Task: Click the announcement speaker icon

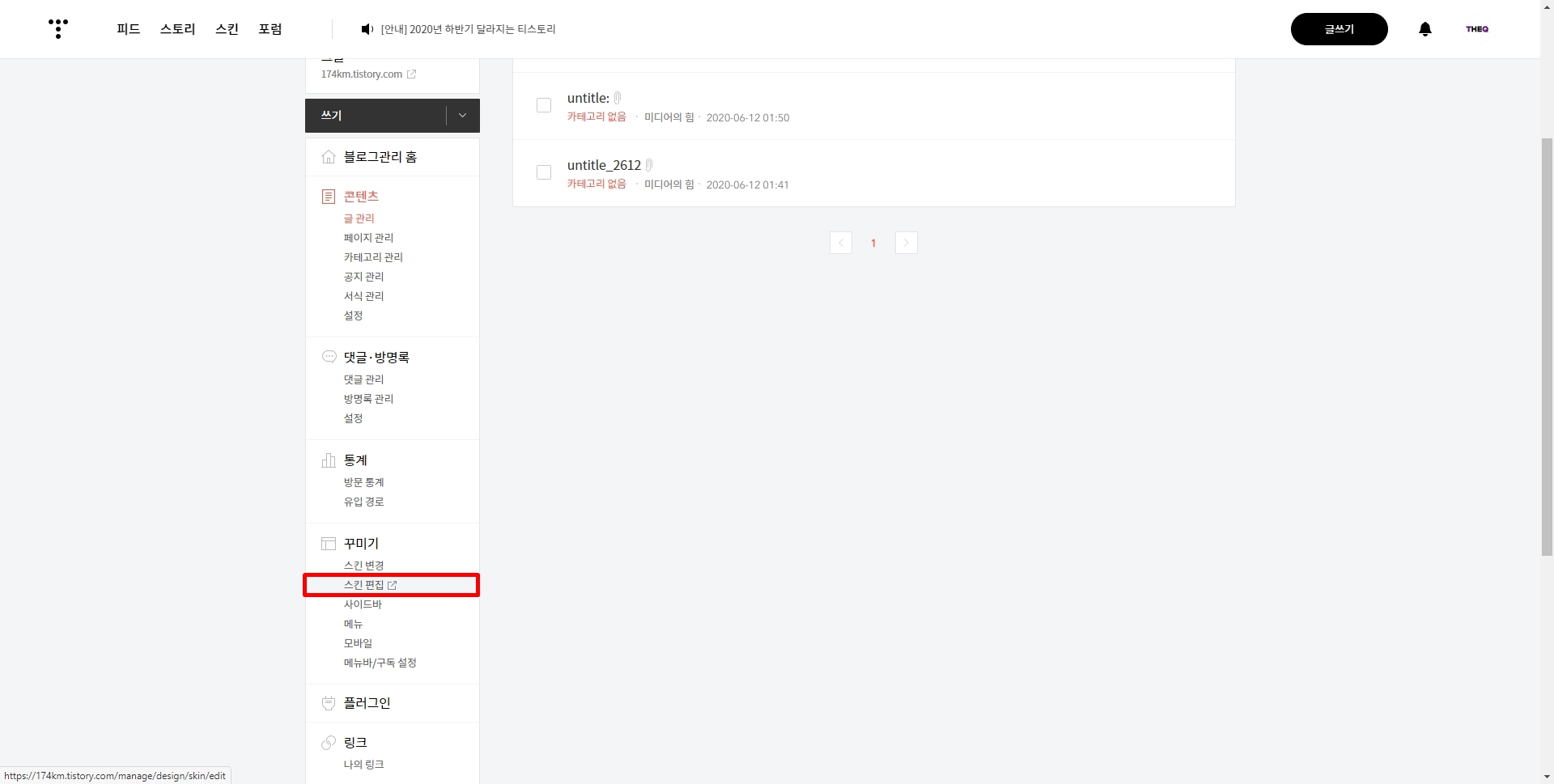Action: pos(367,29)
